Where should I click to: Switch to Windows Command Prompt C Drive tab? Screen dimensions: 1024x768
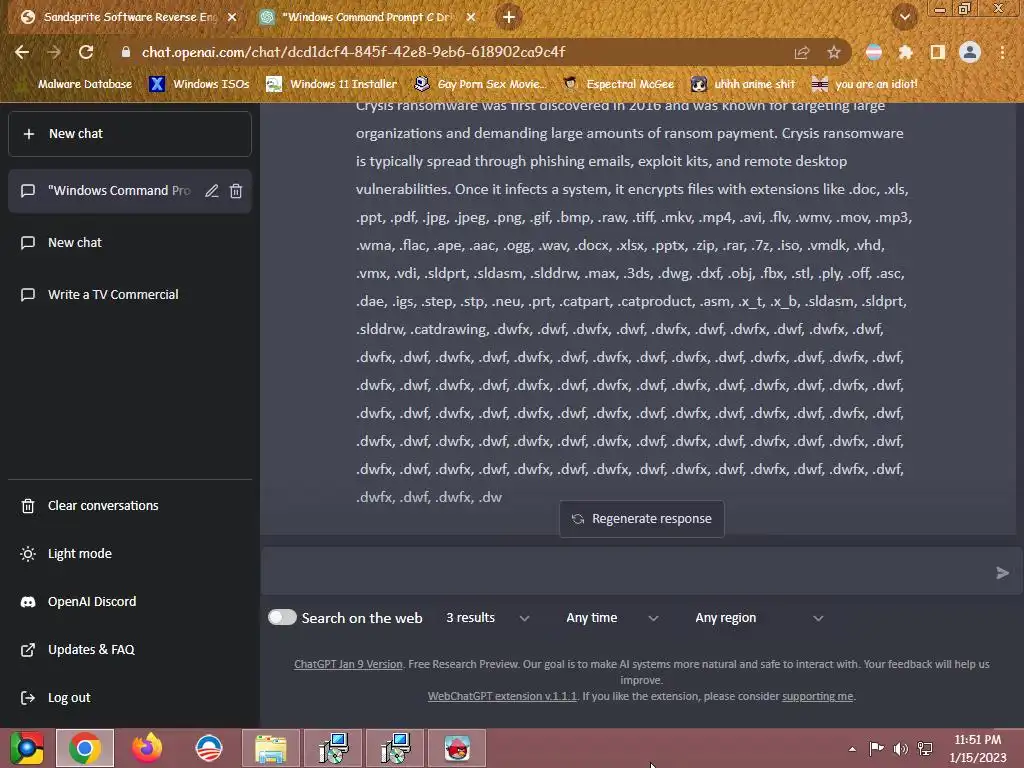(x=368, y=17)
